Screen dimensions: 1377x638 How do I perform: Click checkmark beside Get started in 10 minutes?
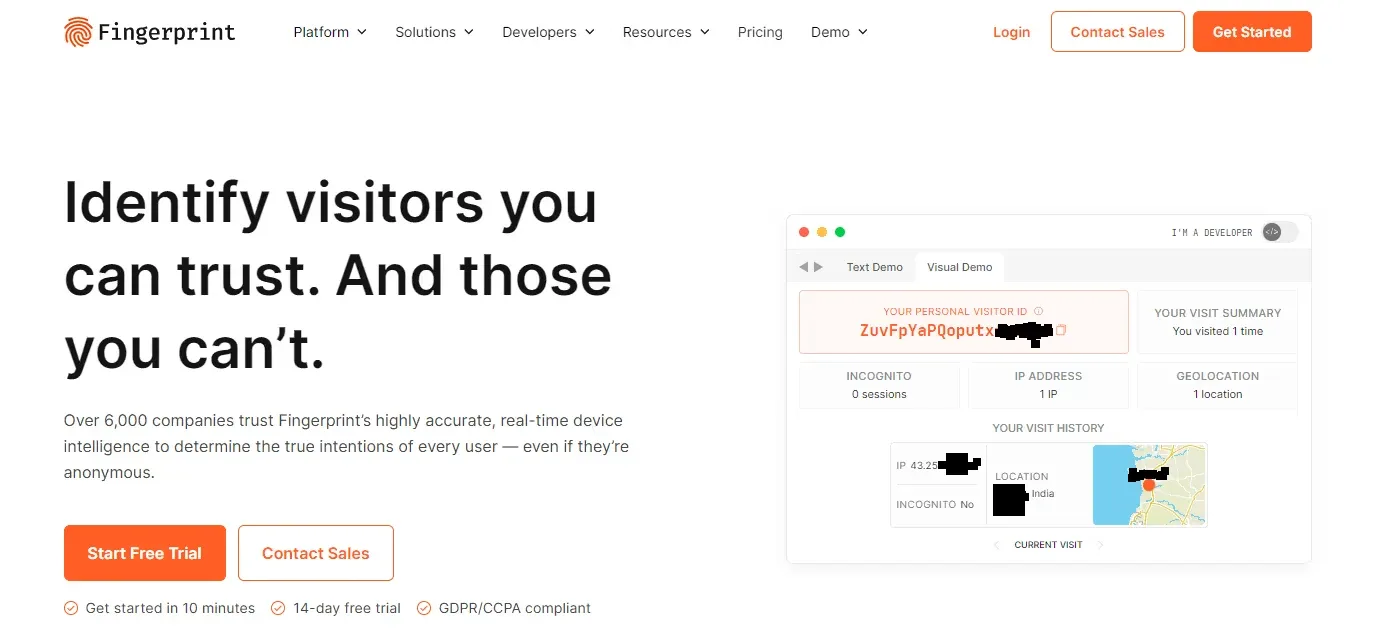(71, 608)
